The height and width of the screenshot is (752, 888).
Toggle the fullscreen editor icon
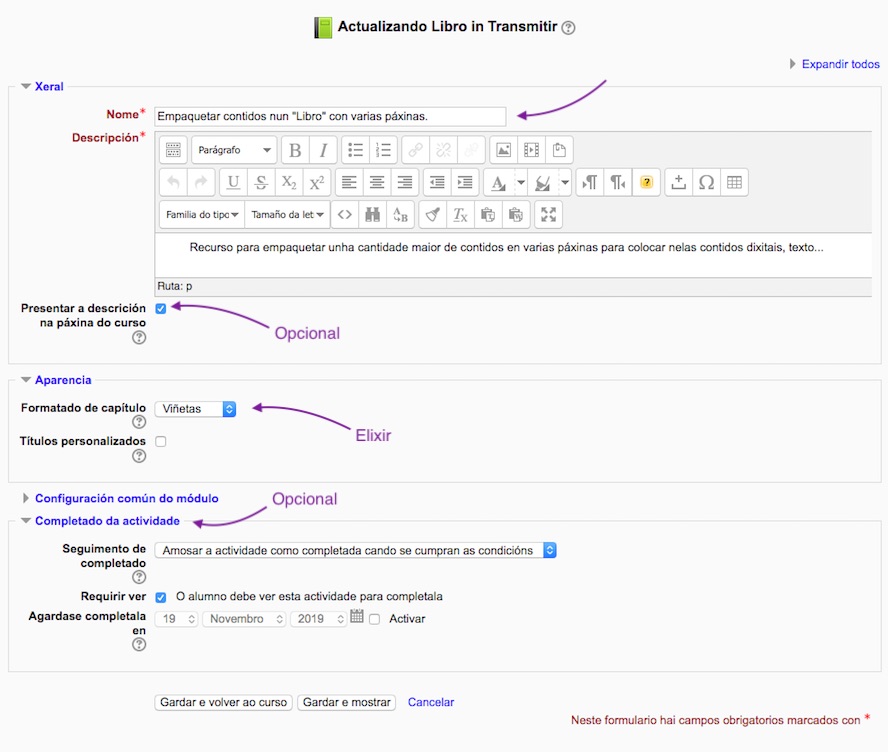548,214
